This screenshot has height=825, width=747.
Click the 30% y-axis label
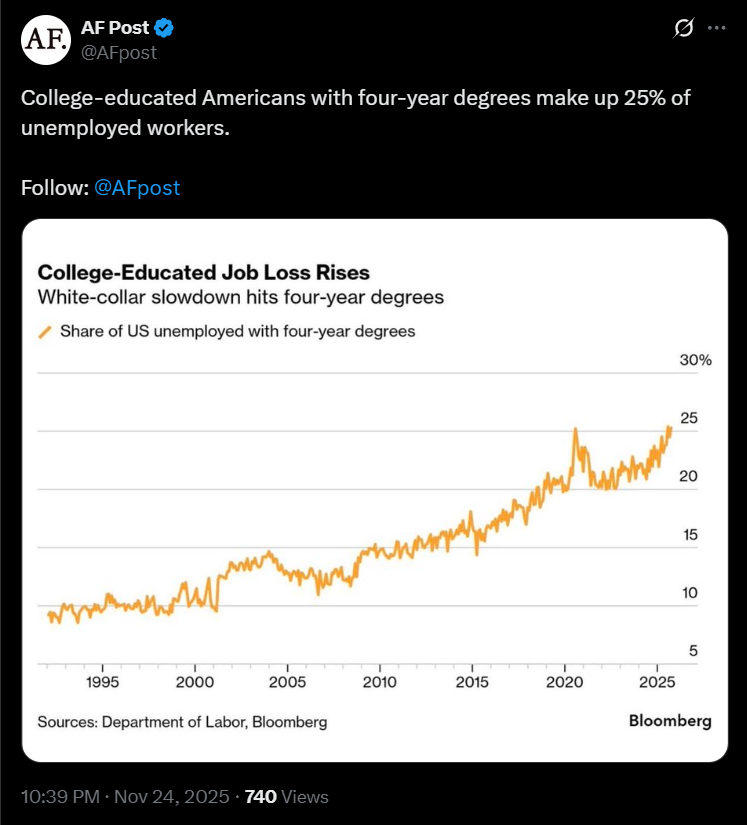pyautogui.click(x=695, y=360)
